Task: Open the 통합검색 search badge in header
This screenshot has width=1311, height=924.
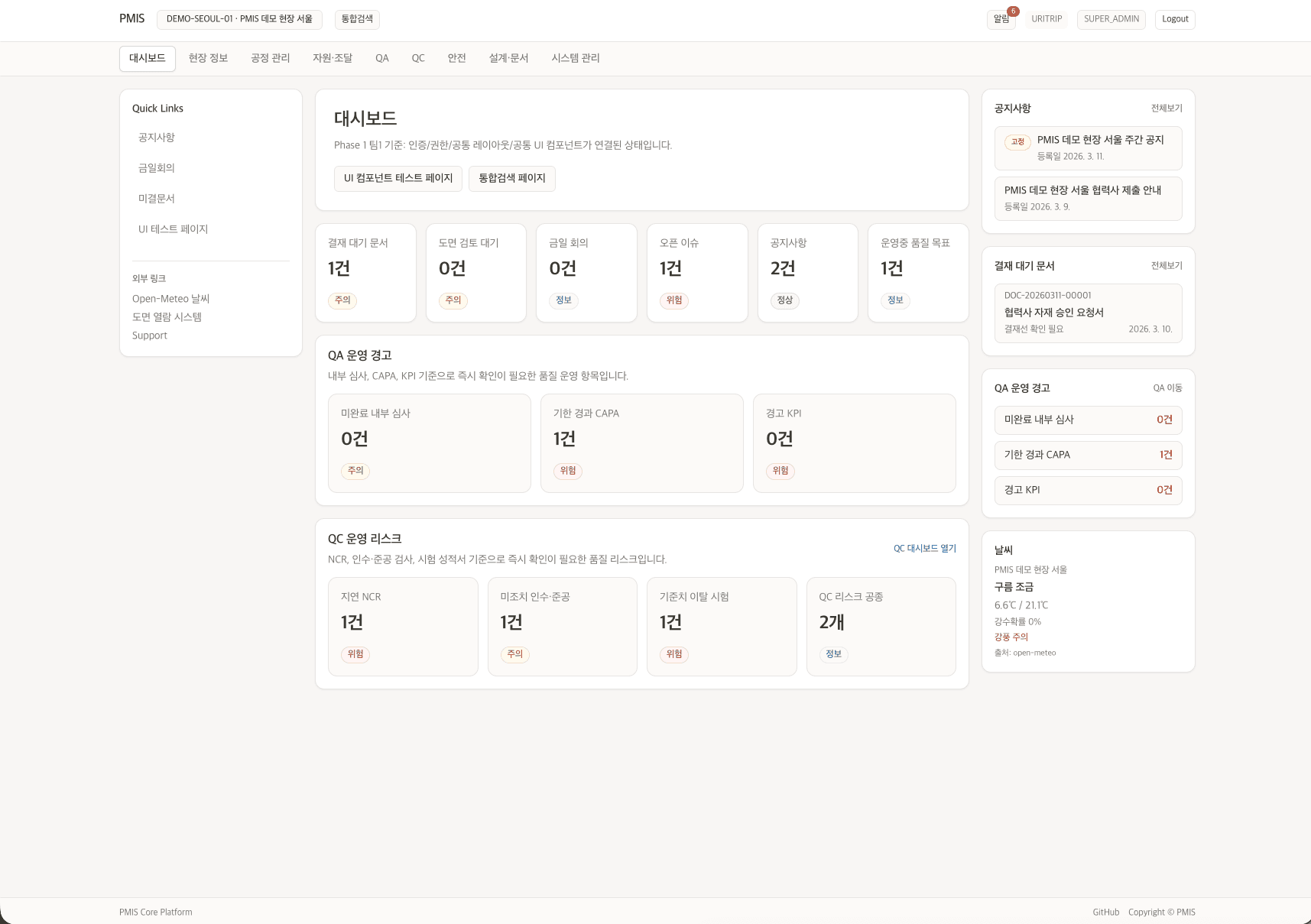Action: (356, 19)
